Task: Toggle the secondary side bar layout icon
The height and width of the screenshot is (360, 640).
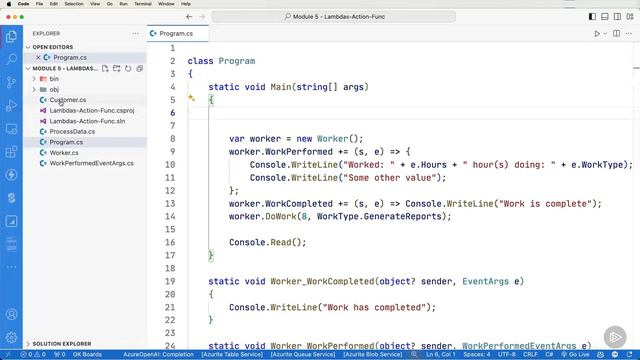Action: coord(618,17)
